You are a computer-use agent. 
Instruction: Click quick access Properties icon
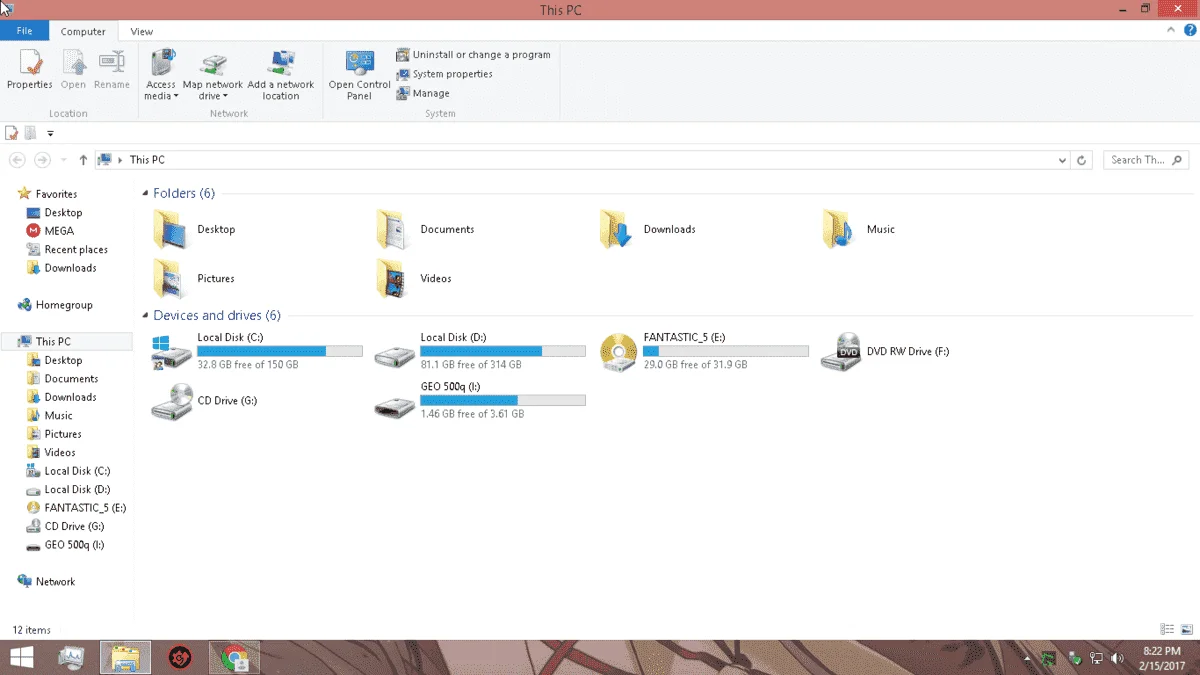[12, 133]
